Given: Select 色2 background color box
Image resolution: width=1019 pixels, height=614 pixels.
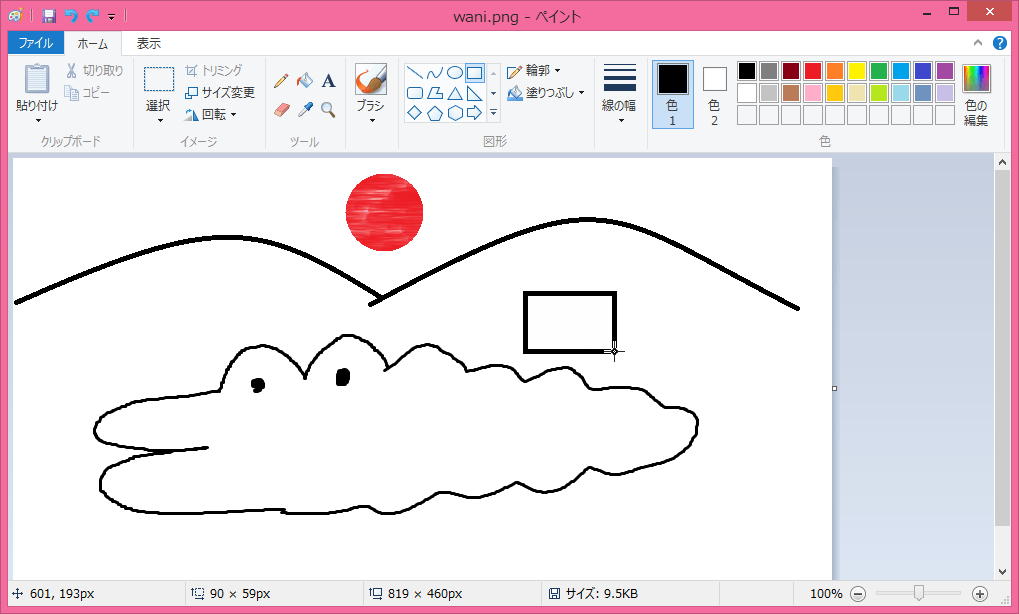Looking at the screenshot, I should click(x=714, y=95).
